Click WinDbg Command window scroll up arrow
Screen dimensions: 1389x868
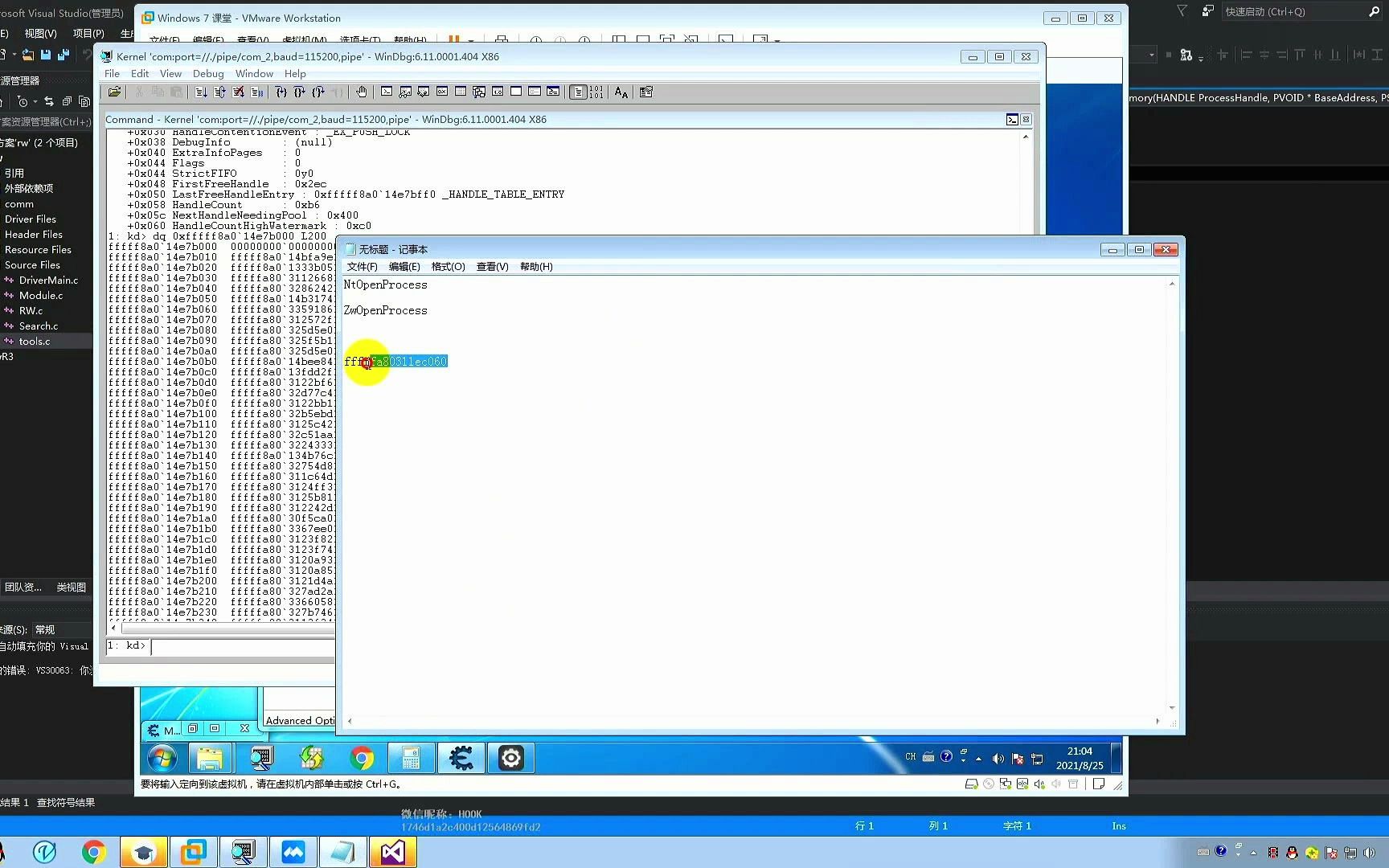pos(1026,137)
